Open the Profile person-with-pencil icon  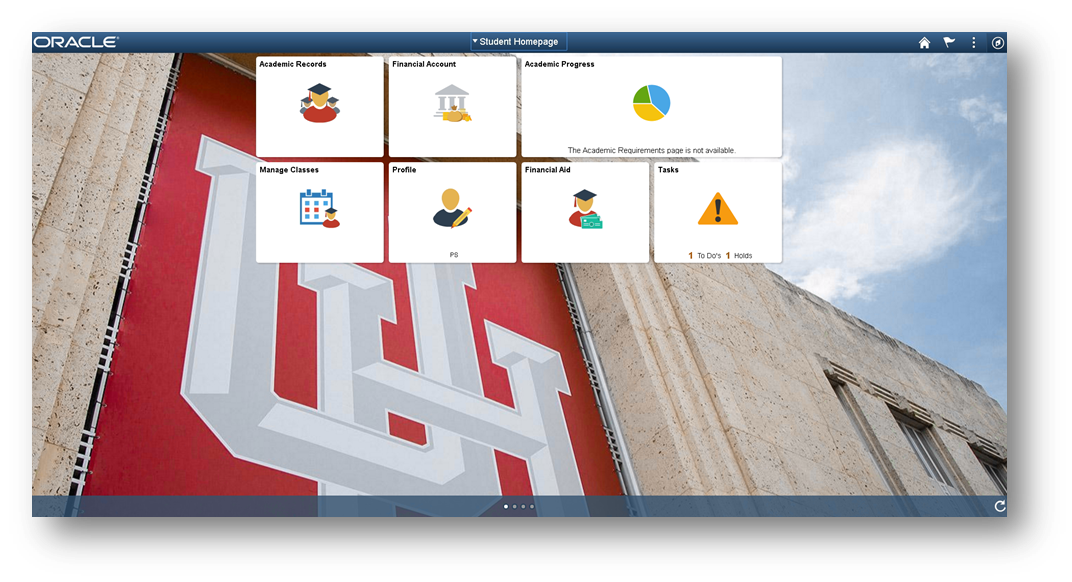click(x=452, y=208)
